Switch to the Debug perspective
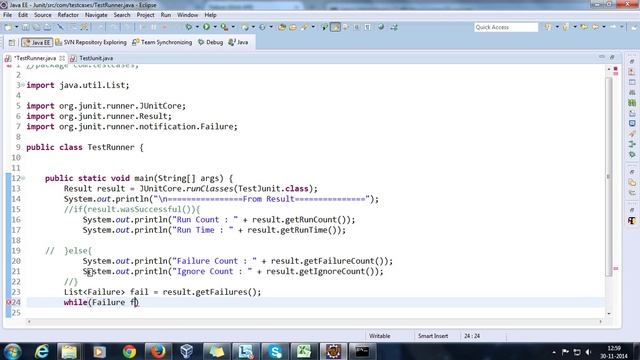 point(211,42)
